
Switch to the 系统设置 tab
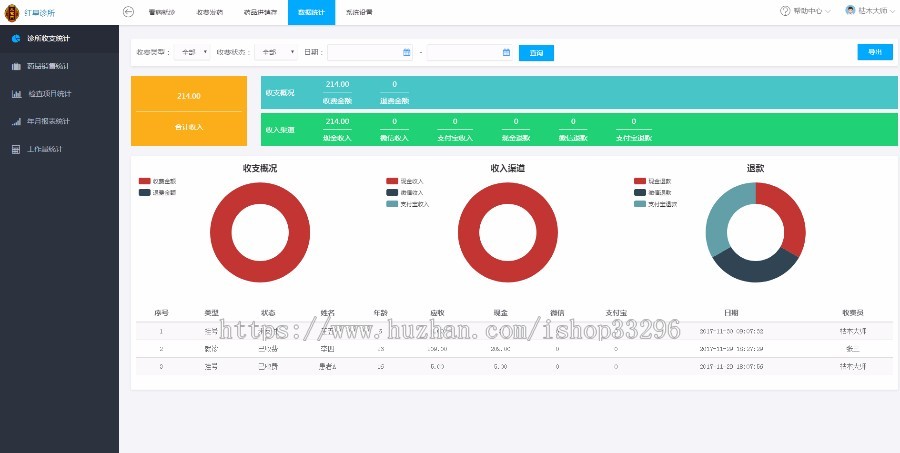pos(359,12)
